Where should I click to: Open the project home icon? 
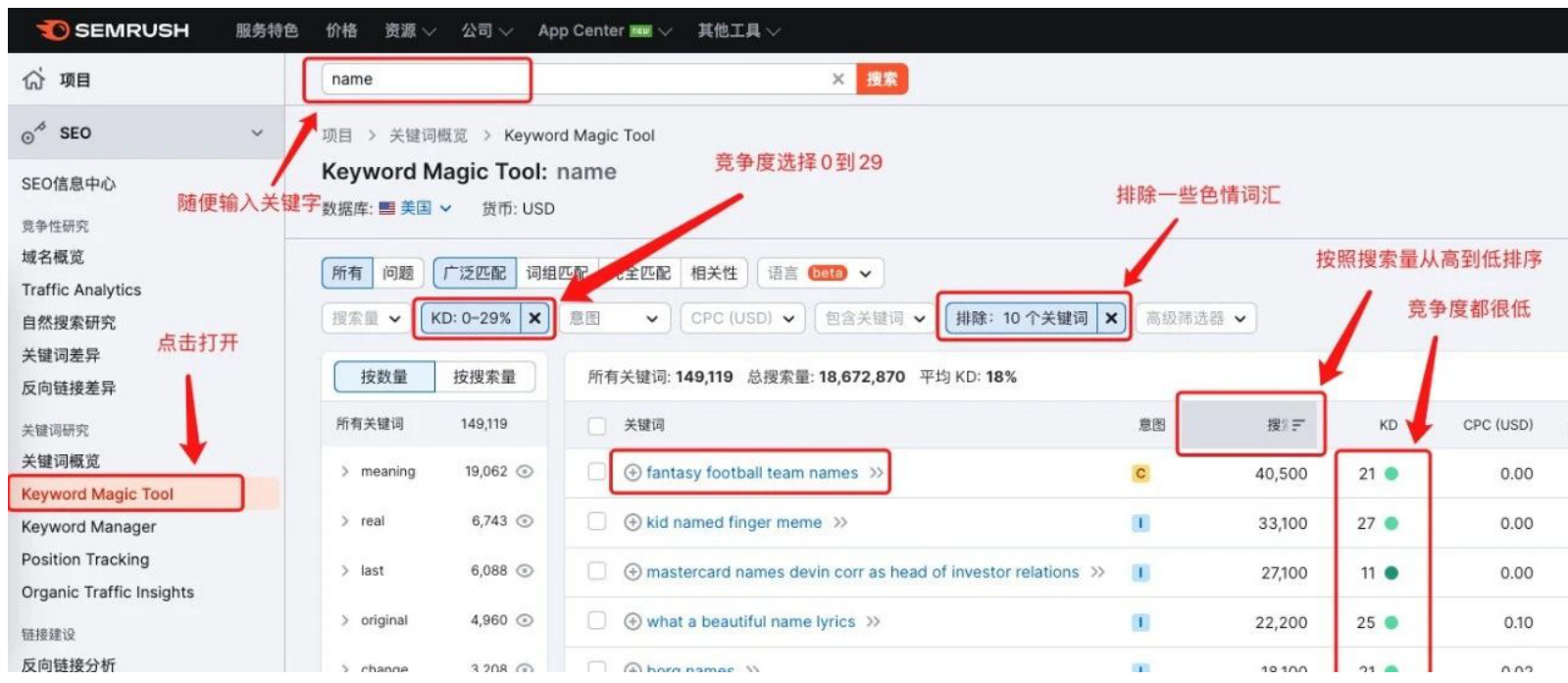pyautogui.click(x=33, y=79)
